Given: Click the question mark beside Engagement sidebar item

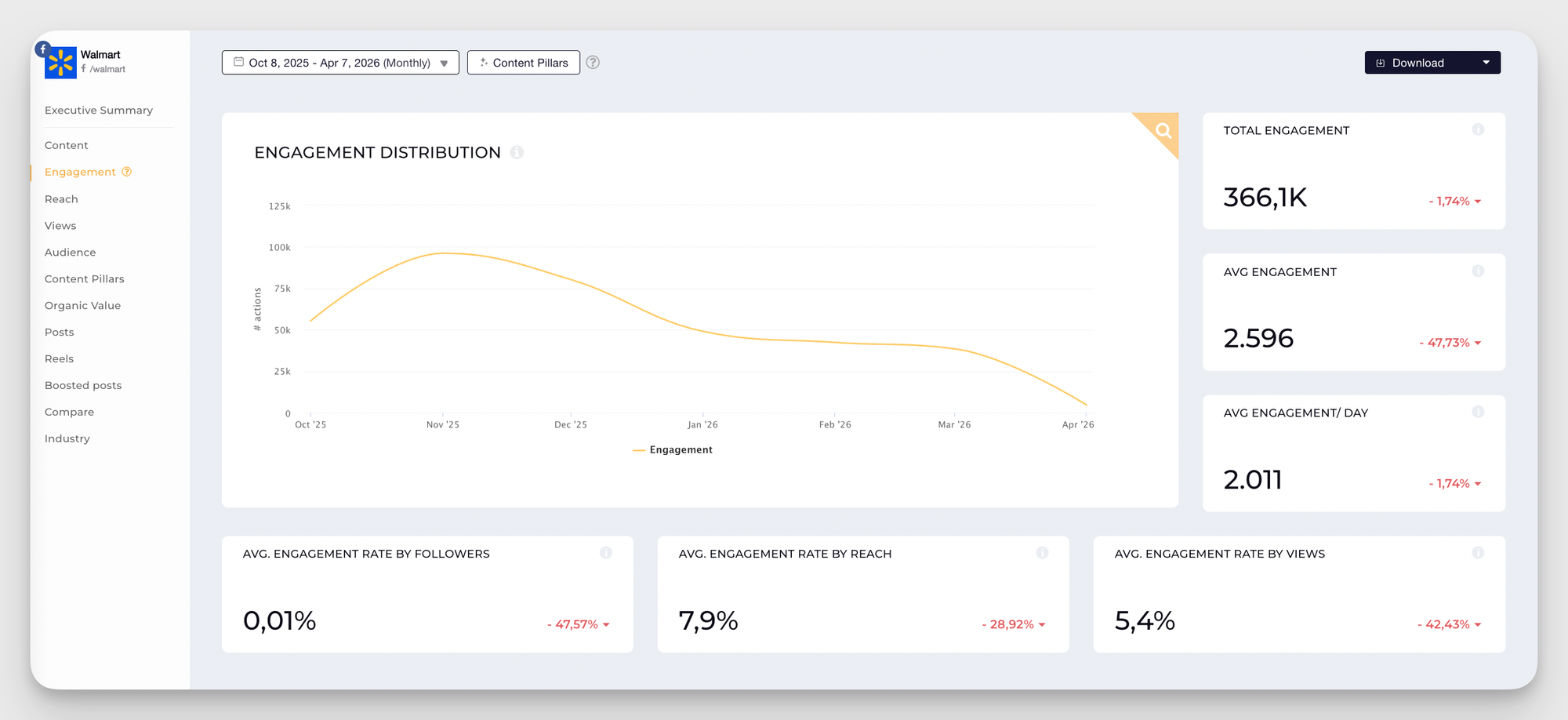Looking at the screenshot, I should tap(125, 172).
